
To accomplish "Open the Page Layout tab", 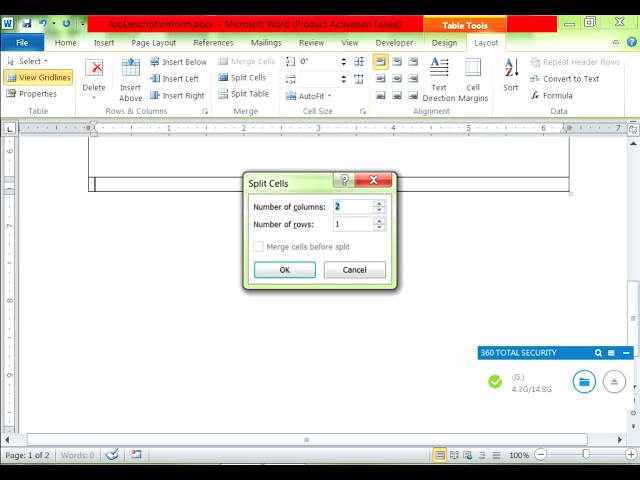I will tap(153, 42).
